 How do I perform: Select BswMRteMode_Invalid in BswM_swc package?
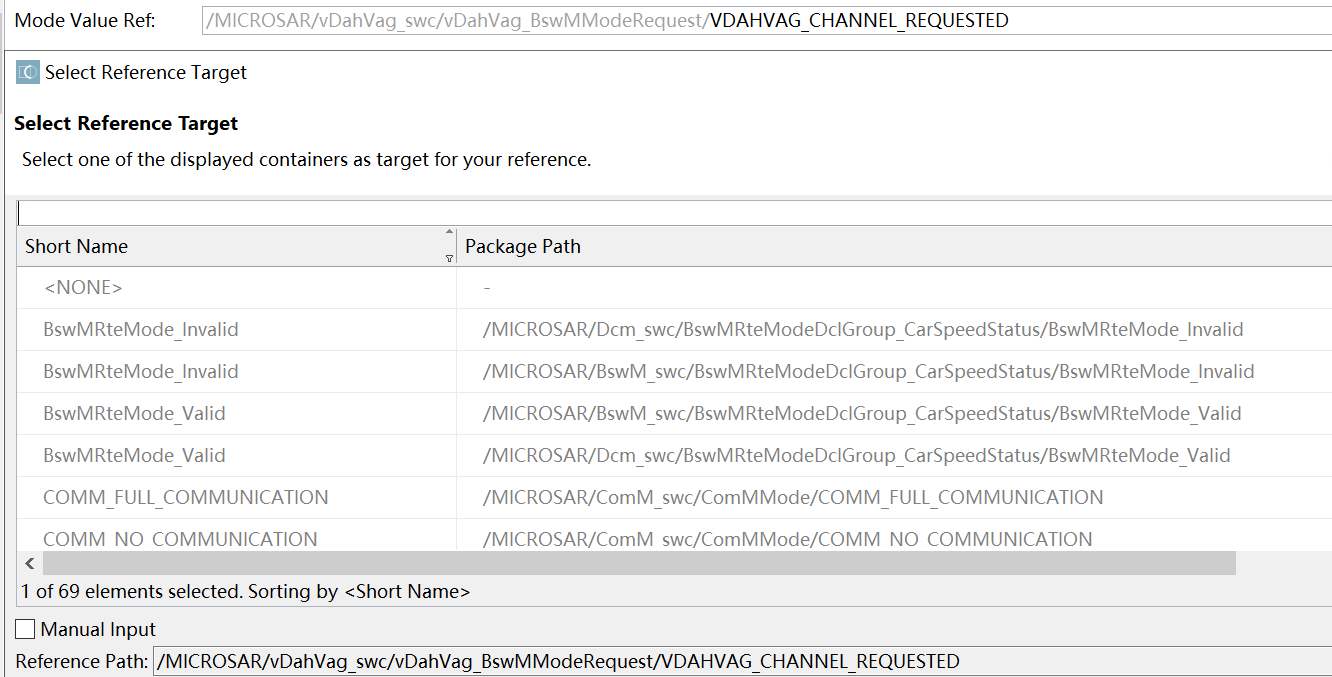[x=674, y=371]
